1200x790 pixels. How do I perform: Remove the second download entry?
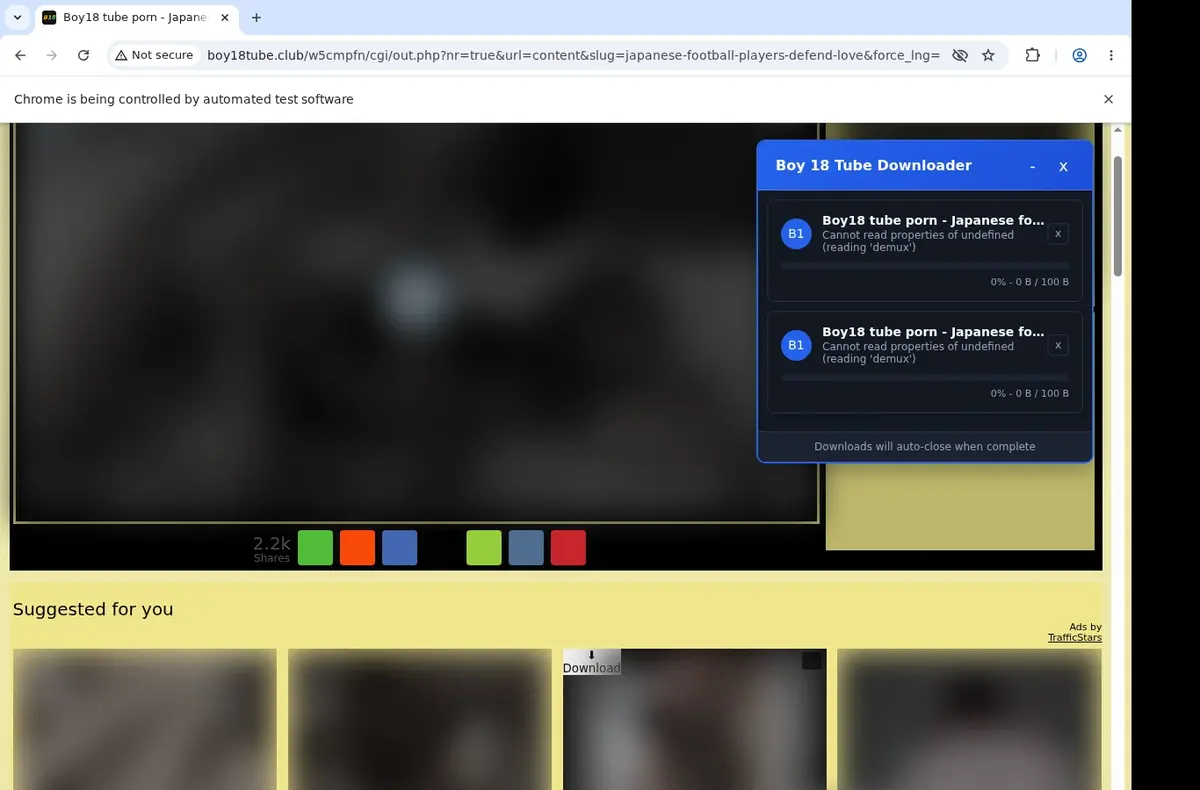(x=1058, y=345)
